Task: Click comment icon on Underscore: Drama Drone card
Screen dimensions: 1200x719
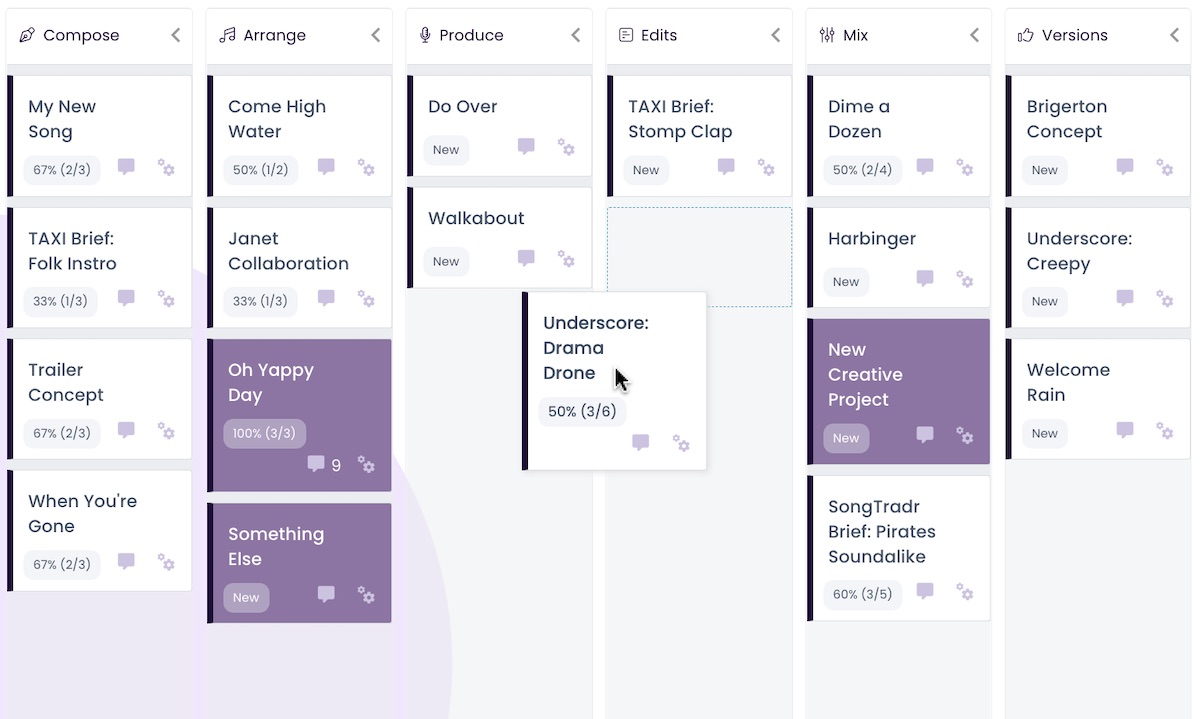Action: click(641, 442)
